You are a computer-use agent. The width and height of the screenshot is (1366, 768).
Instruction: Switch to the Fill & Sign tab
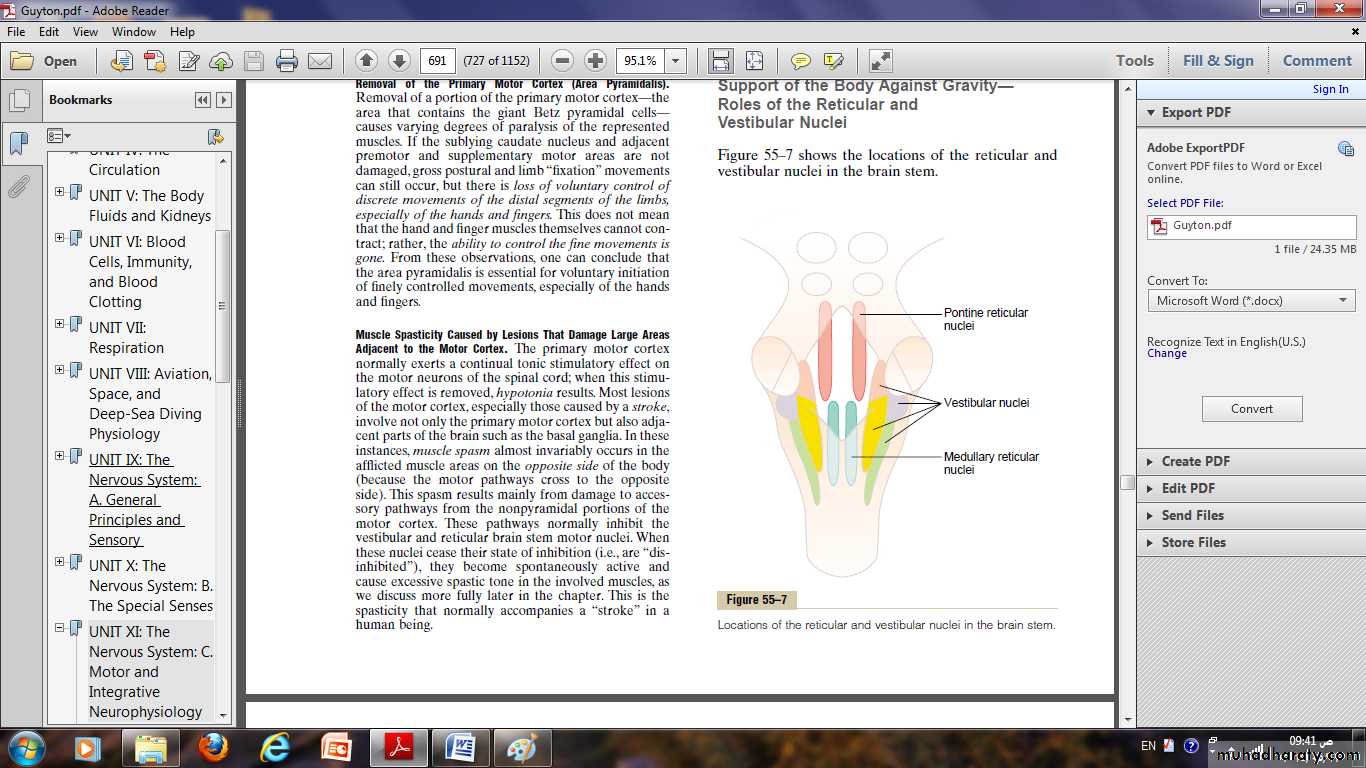(1217, 61)
